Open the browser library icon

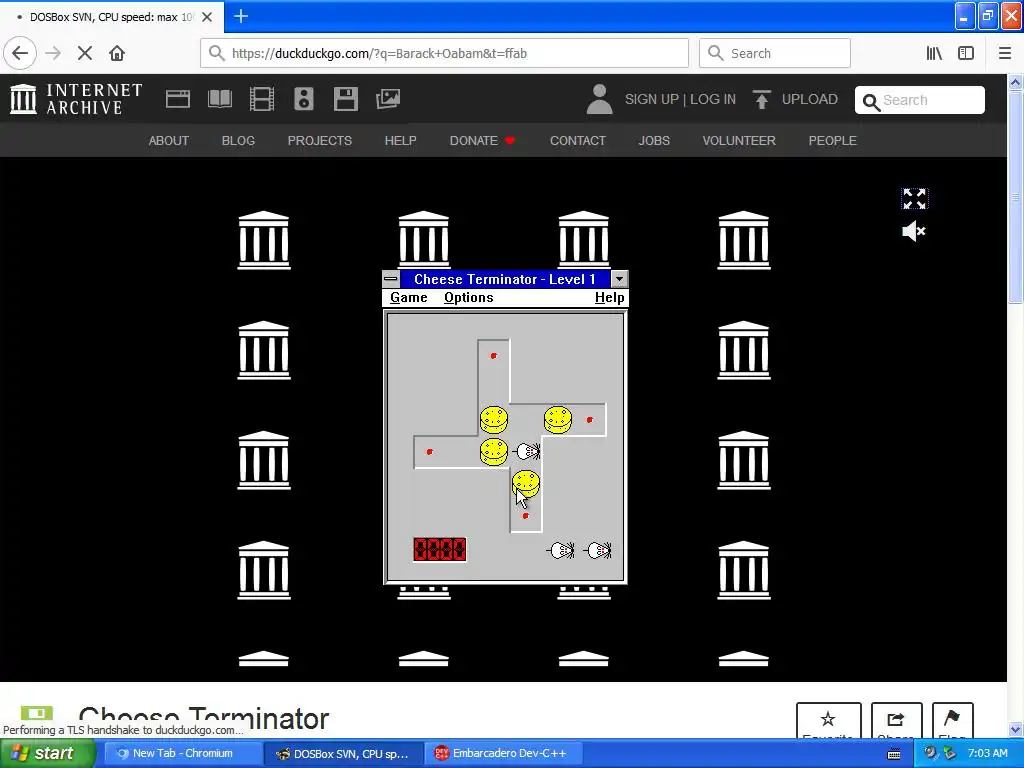point(934,53)
